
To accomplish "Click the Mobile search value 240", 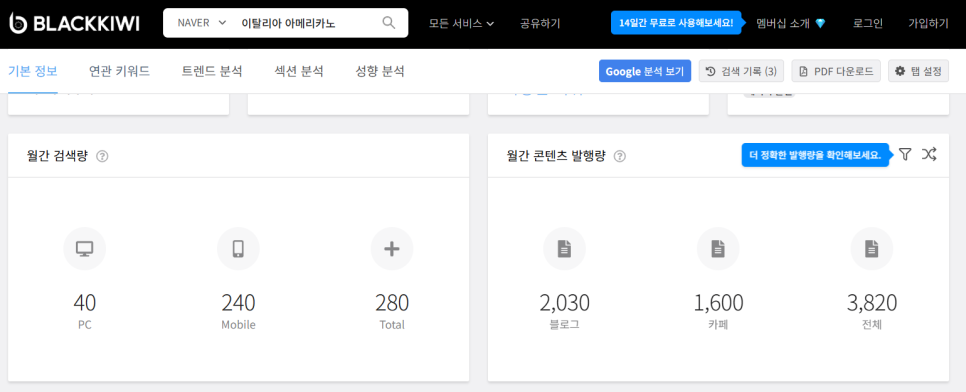I will (238, 303).
